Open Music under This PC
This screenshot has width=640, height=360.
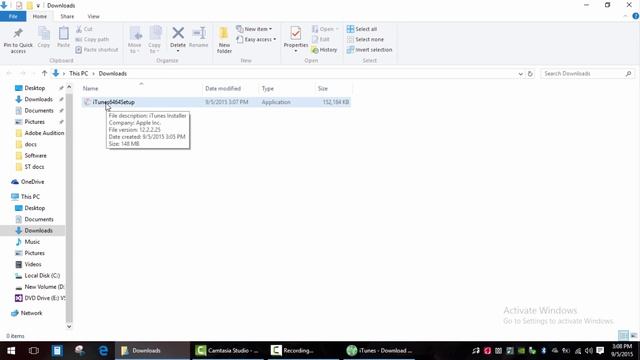[x=32, y=242]
